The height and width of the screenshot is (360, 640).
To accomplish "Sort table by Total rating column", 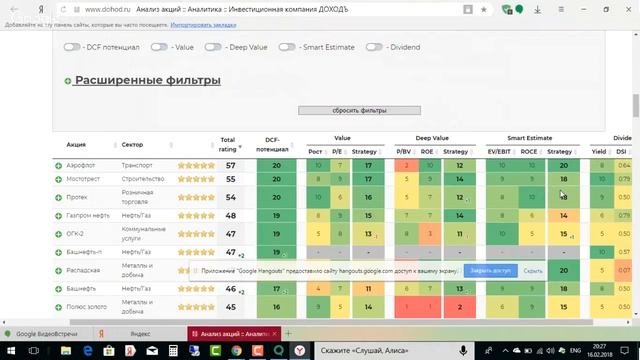I will click(228, 144).
